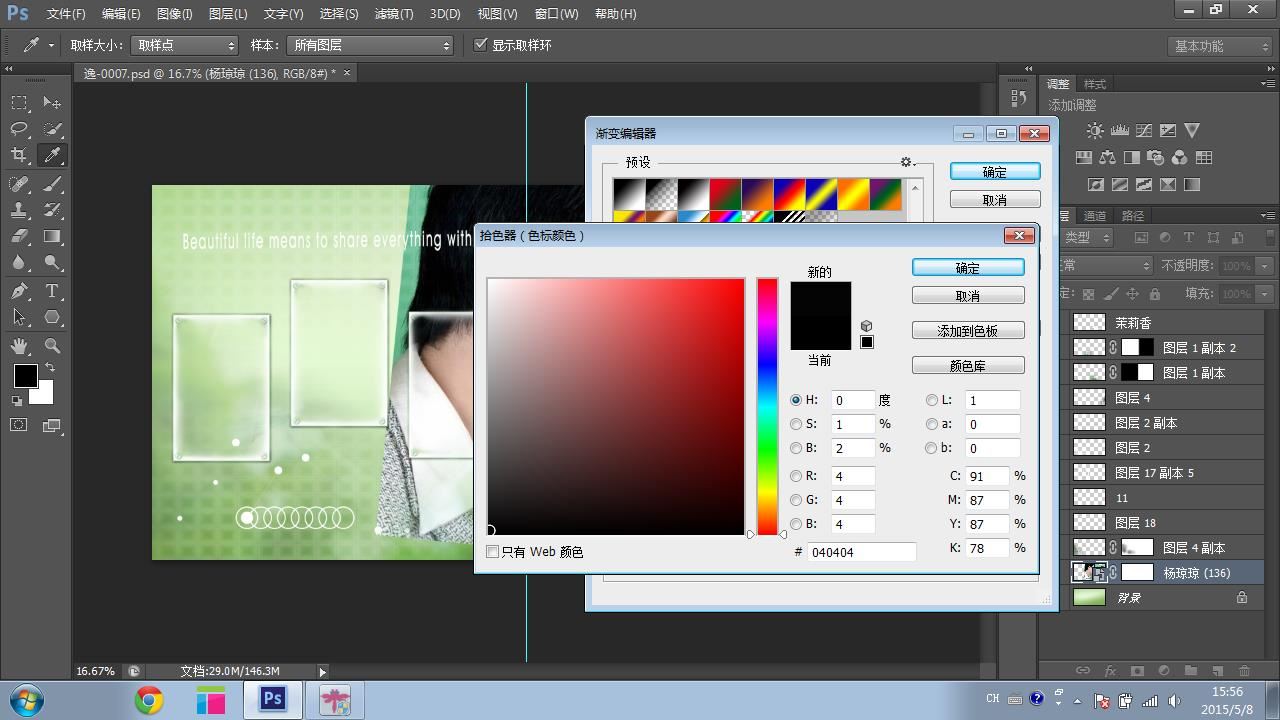Open the 取样大小 dropdown
The image size is (1280, 720).
185,45
